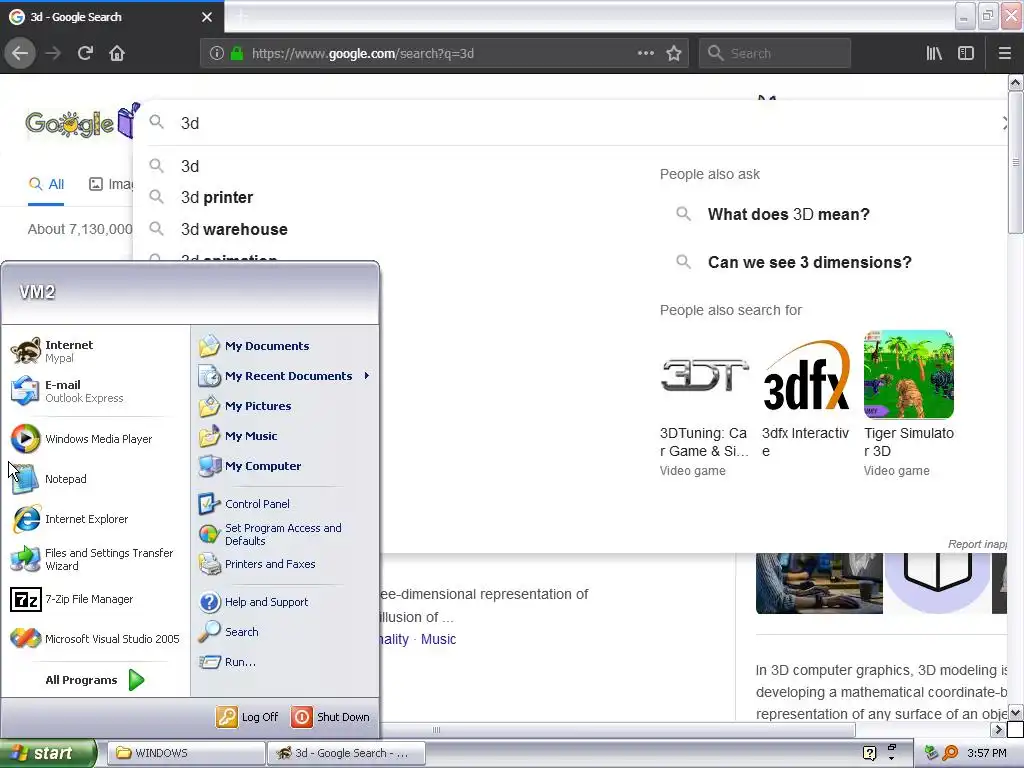Viewport: 1024px width, 768px height.
Task: Open Tiger Simulator 3D thumbnail
Action: pos(908,375)
